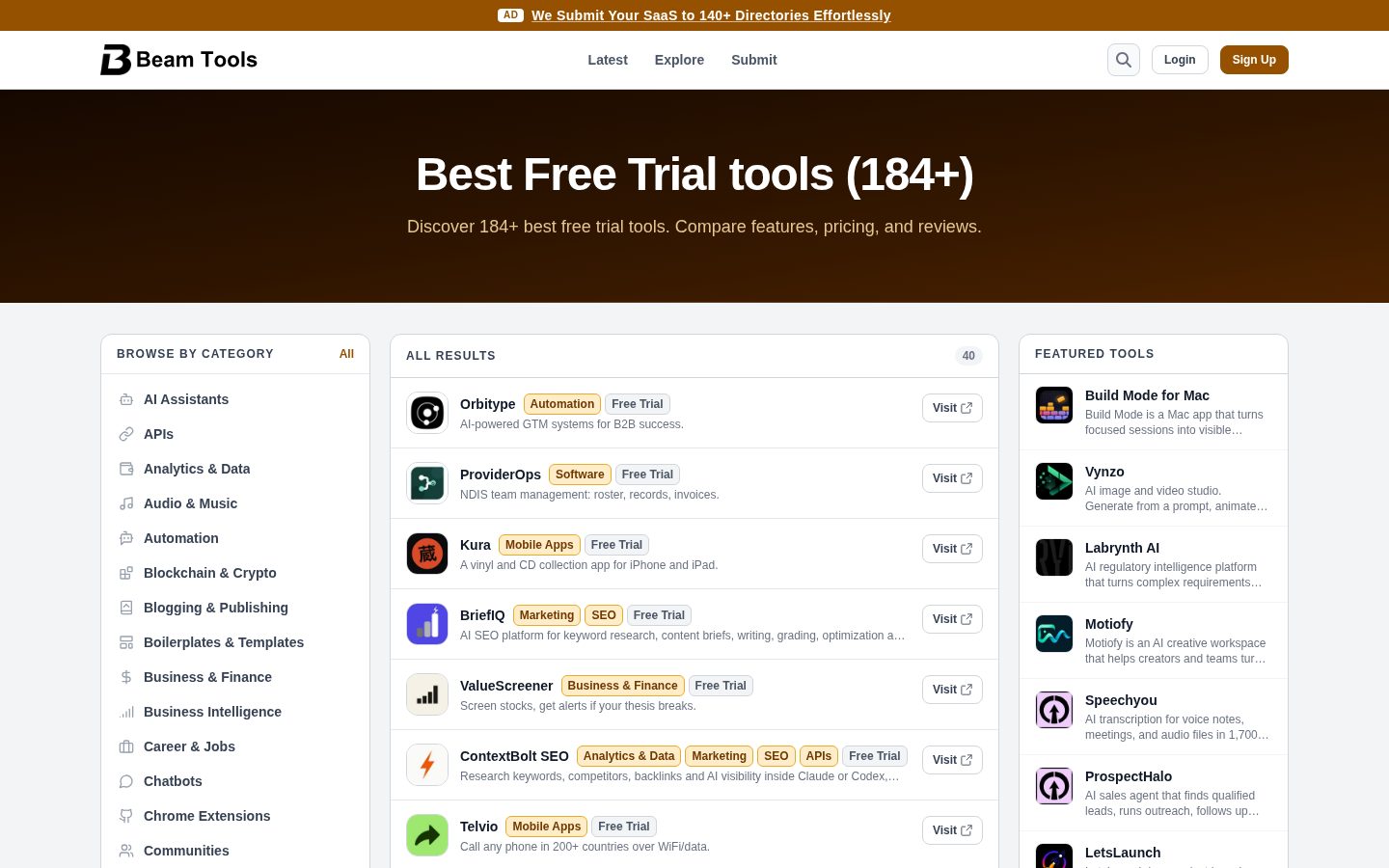
Task: Click the ValueScreener logo thumbnail
Action: [427, 694]
